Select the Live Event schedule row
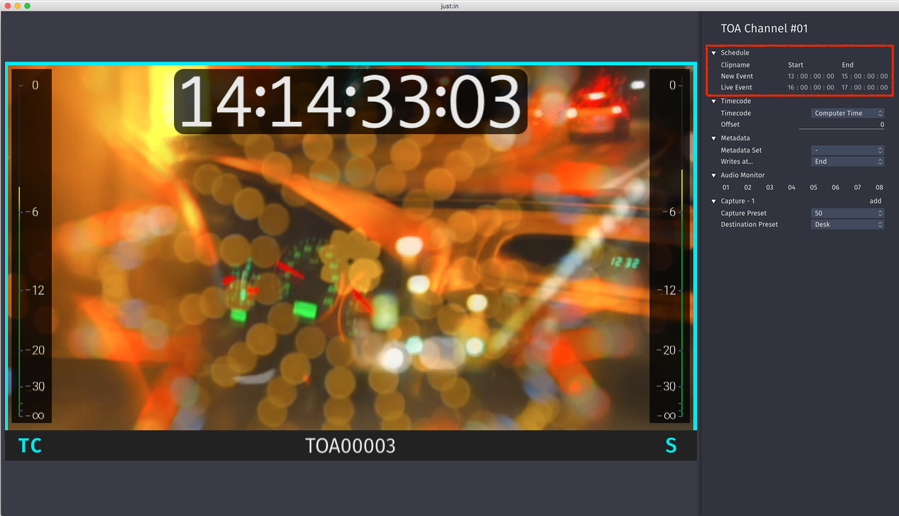899x516 pixels. (804, 88)
